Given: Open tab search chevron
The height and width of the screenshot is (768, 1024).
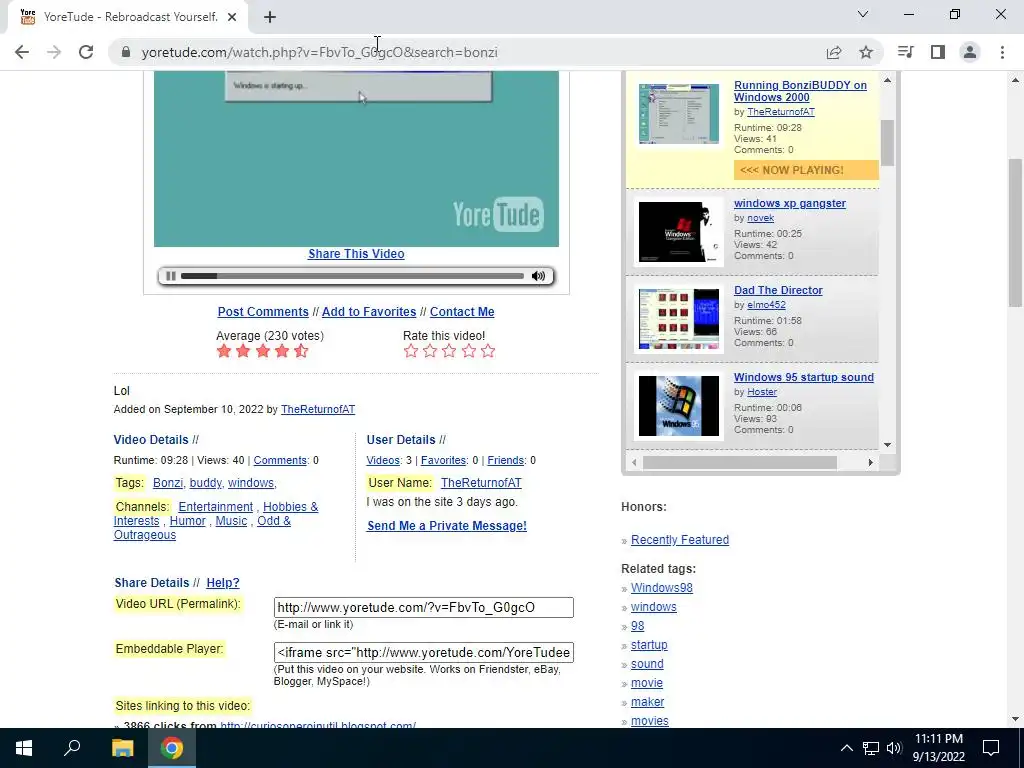Looking at the screenshot, I should tap(863, 14).
